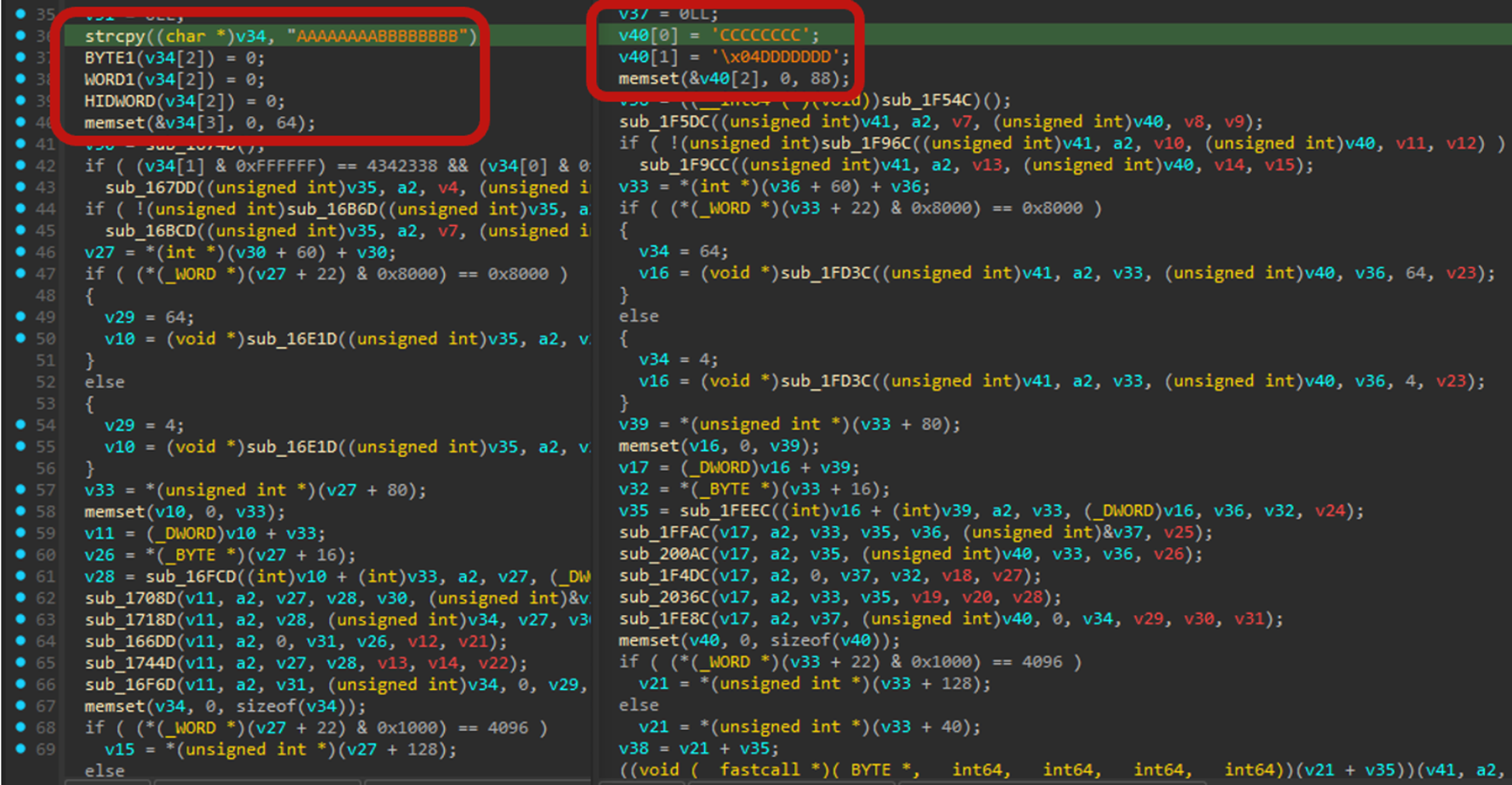Click the "AAAAAAAABBBBBBBB" string in strcpy
The image size is (1512, 785).
(381, 36)
